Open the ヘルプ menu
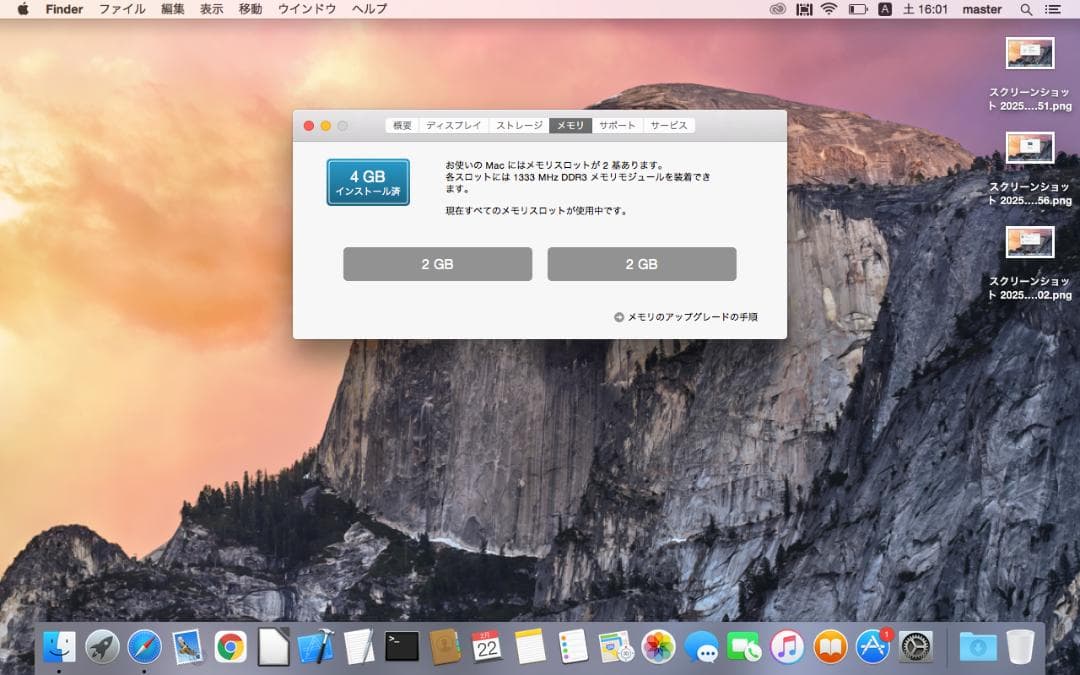Viewport: 1080px width, 675px height. (x=366, y=9)
